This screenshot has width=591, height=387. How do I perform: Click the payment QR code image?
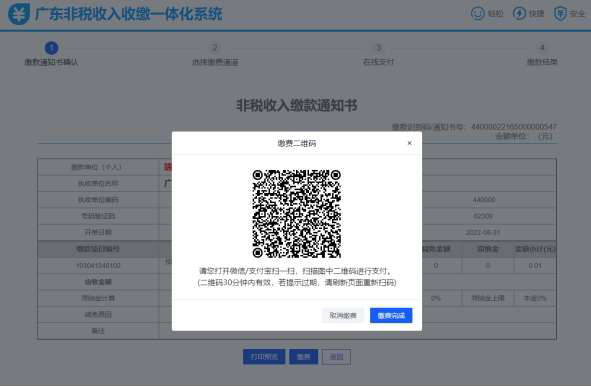[x=297, y=214]
